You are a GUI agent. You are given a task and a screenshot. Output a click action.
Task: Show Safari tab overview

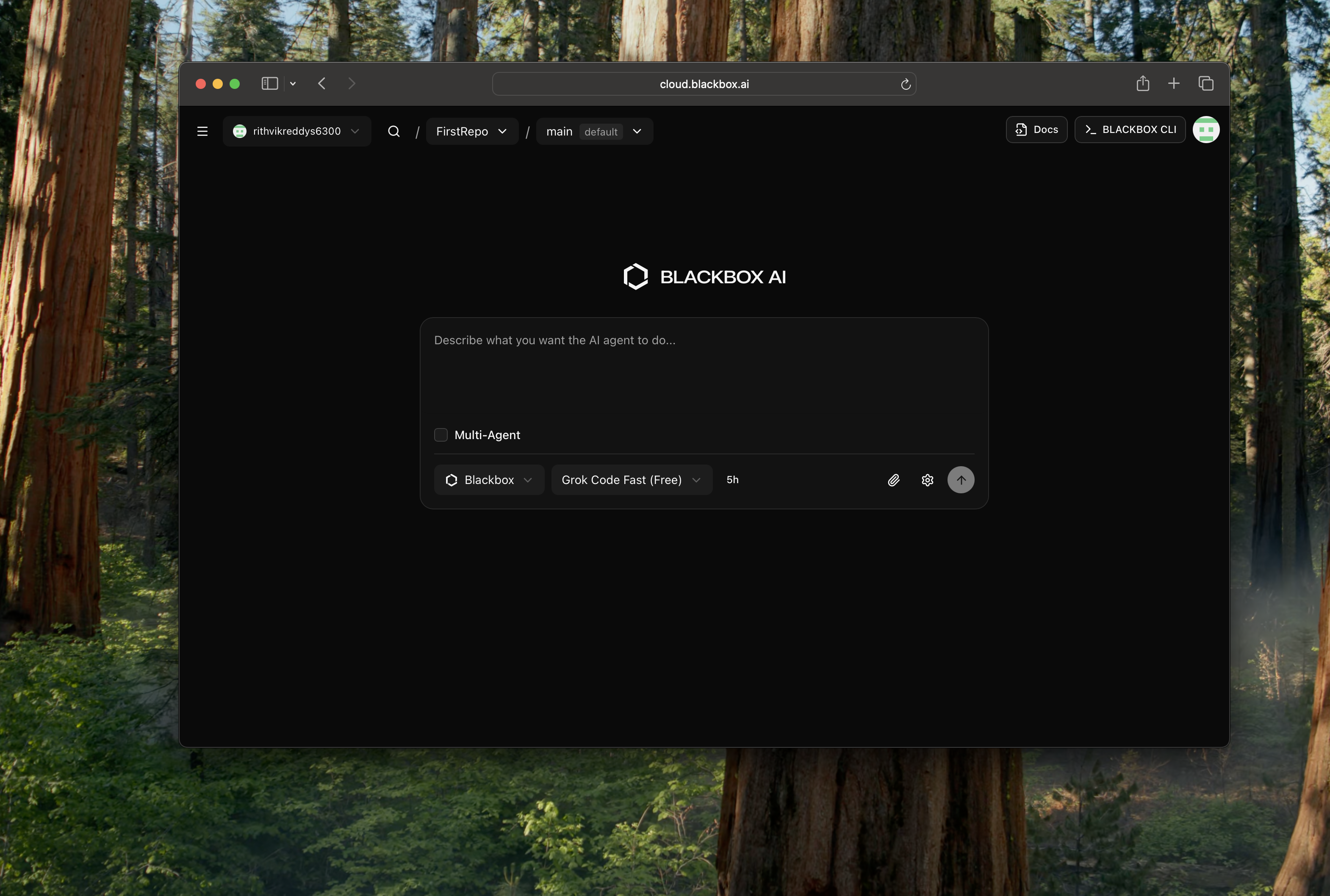point(1206,83)
